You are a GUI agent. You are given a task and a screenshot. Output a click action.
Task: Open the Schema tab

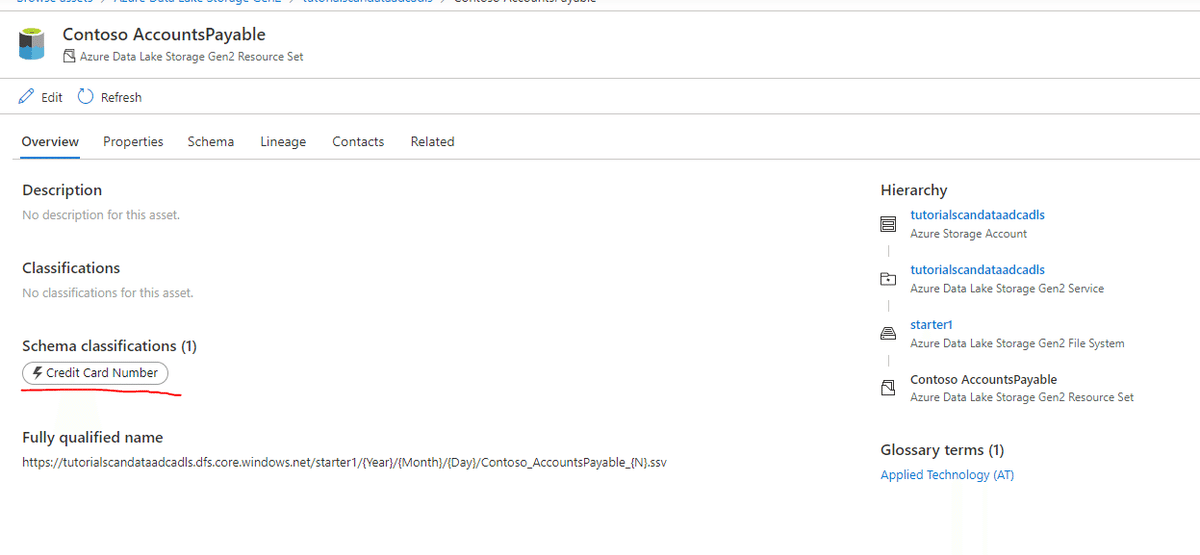pos(211,142)
